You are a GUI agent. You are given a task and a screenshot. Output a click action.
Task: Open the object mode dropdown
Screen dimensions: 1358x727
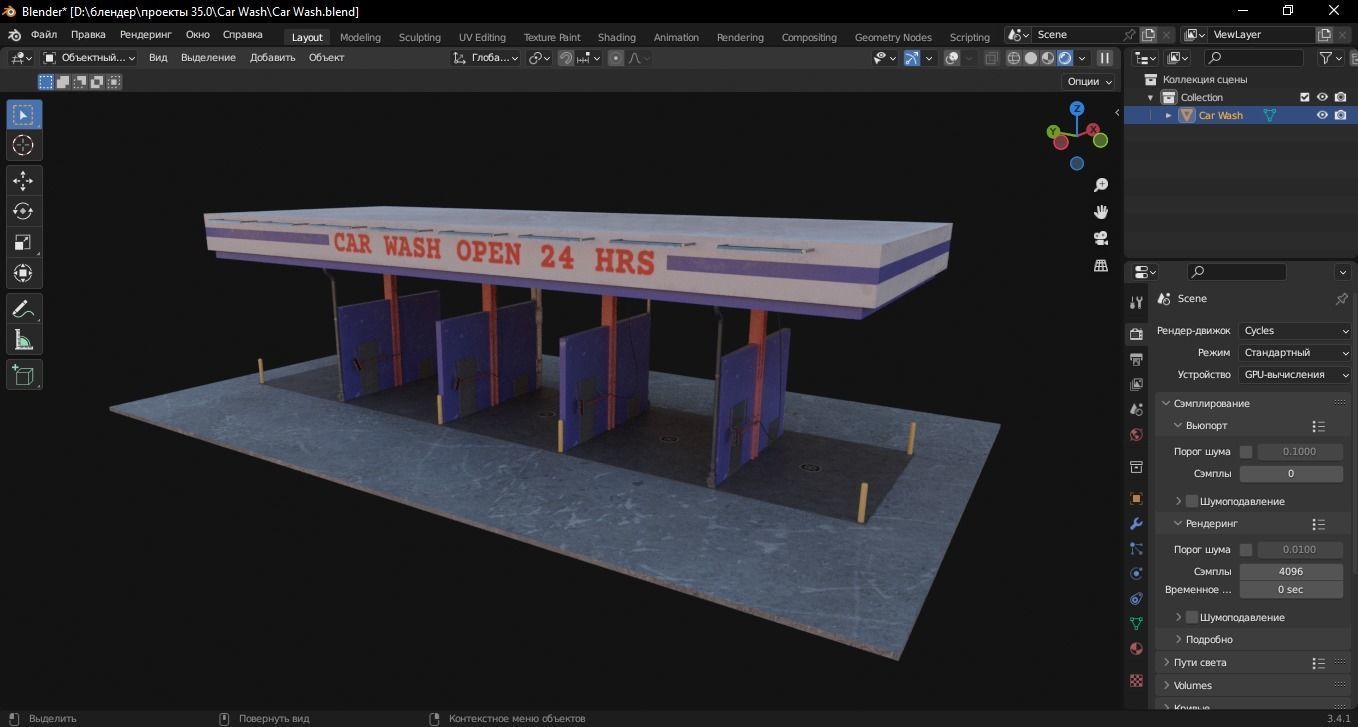pos(90,58)
